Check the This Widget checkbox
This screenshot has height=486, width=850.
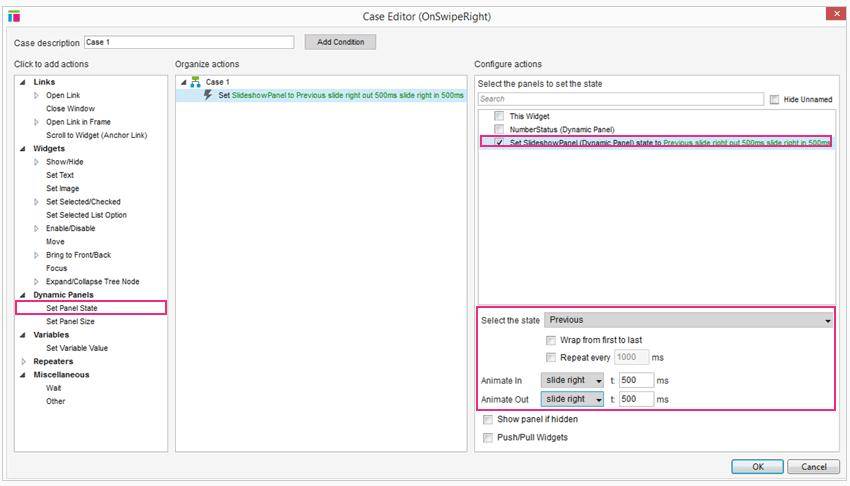[499, 116]
